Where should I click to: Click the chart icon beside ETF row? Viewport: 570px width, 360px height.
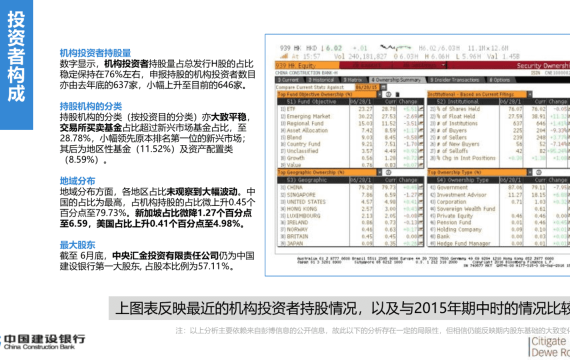(421, 109)
